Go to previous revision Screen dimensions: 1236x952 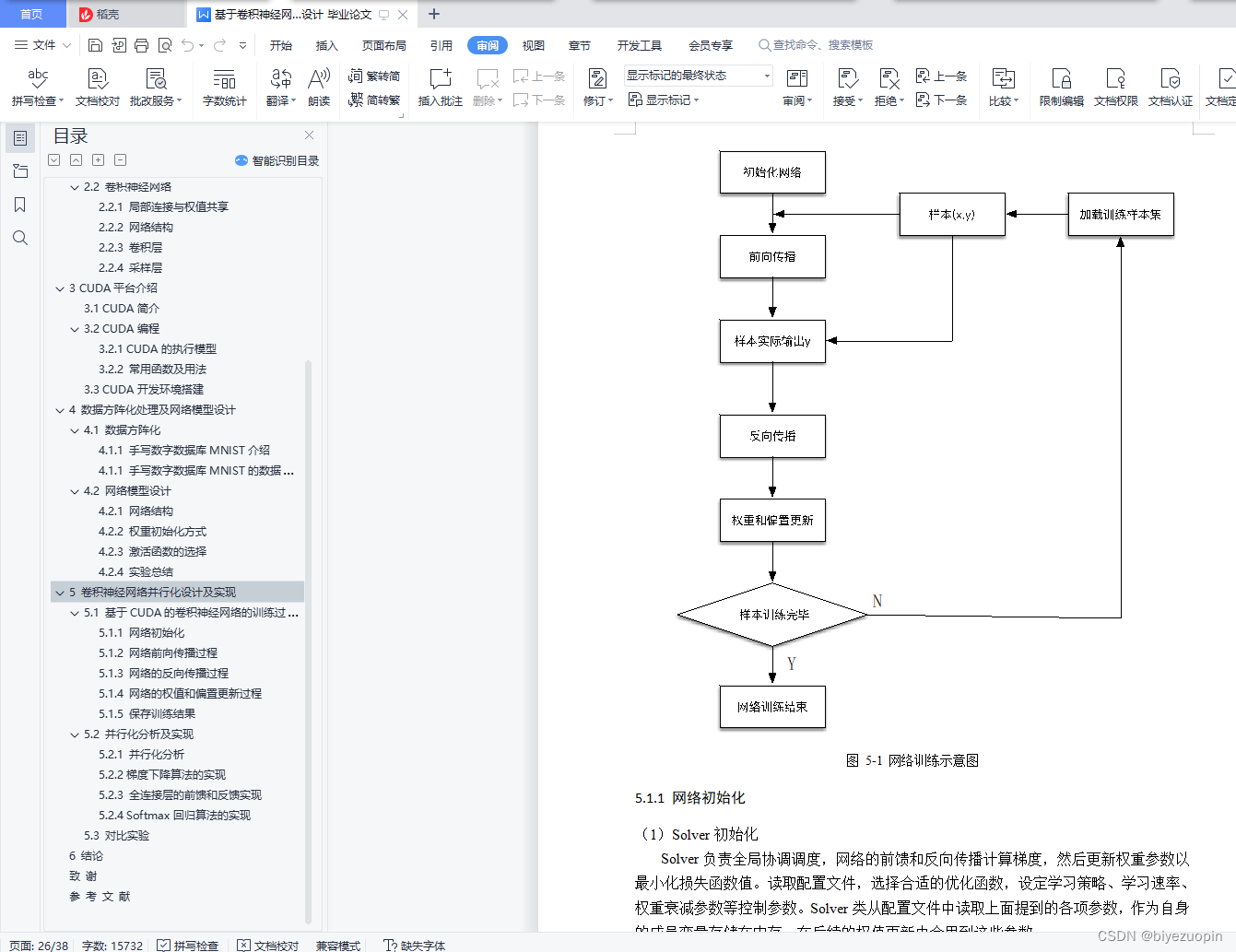coord(942,76)
